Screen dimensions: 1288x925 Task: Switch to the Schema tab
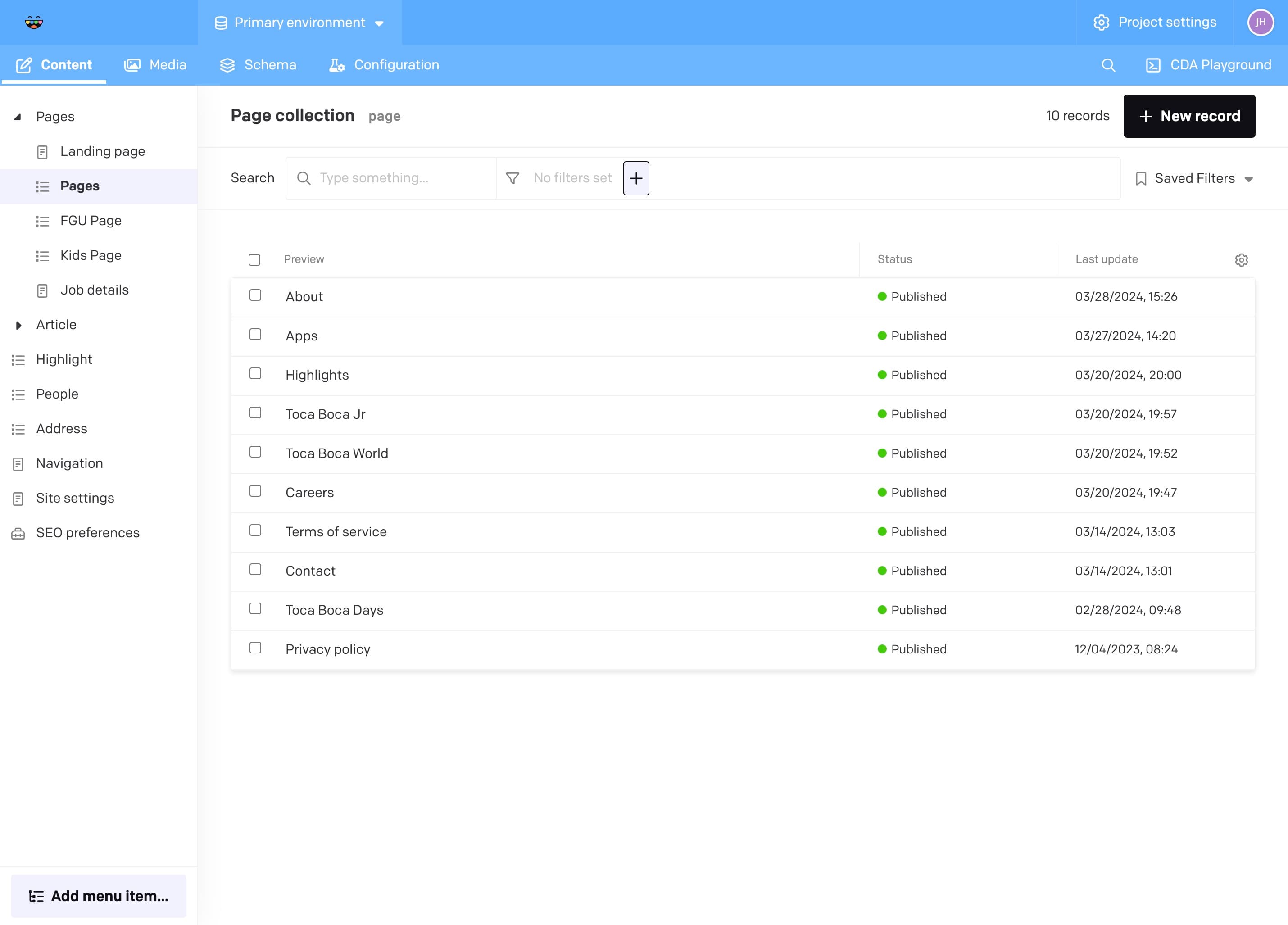pos(258,65)
